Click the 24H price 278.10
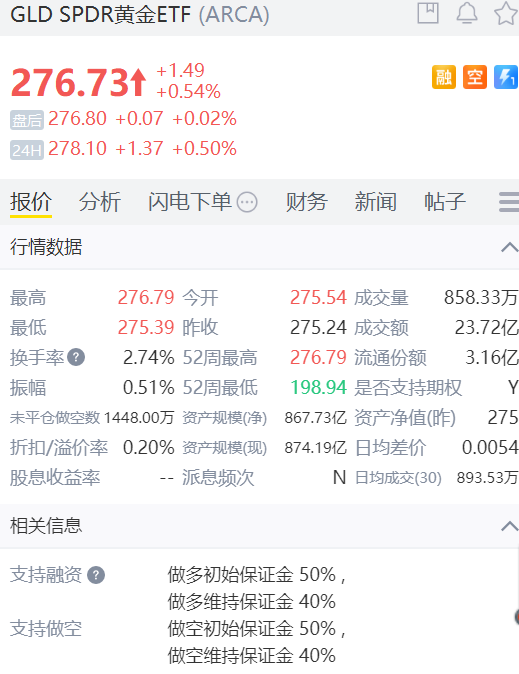The width and height of the screenshot is (519, 674). (x=77, y=149)
